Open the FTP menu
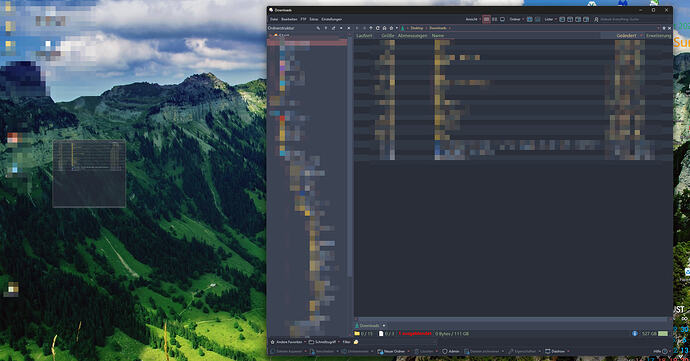 [303, 19]
